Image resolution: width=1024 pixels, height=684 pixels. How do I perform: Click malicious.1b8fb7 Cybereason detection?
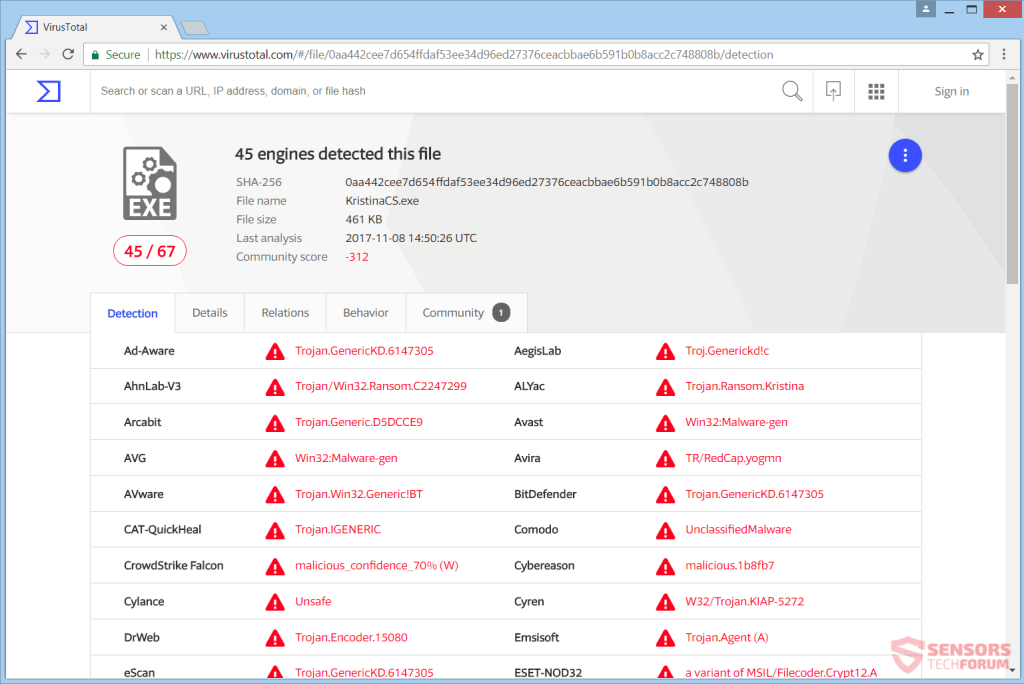729,565
